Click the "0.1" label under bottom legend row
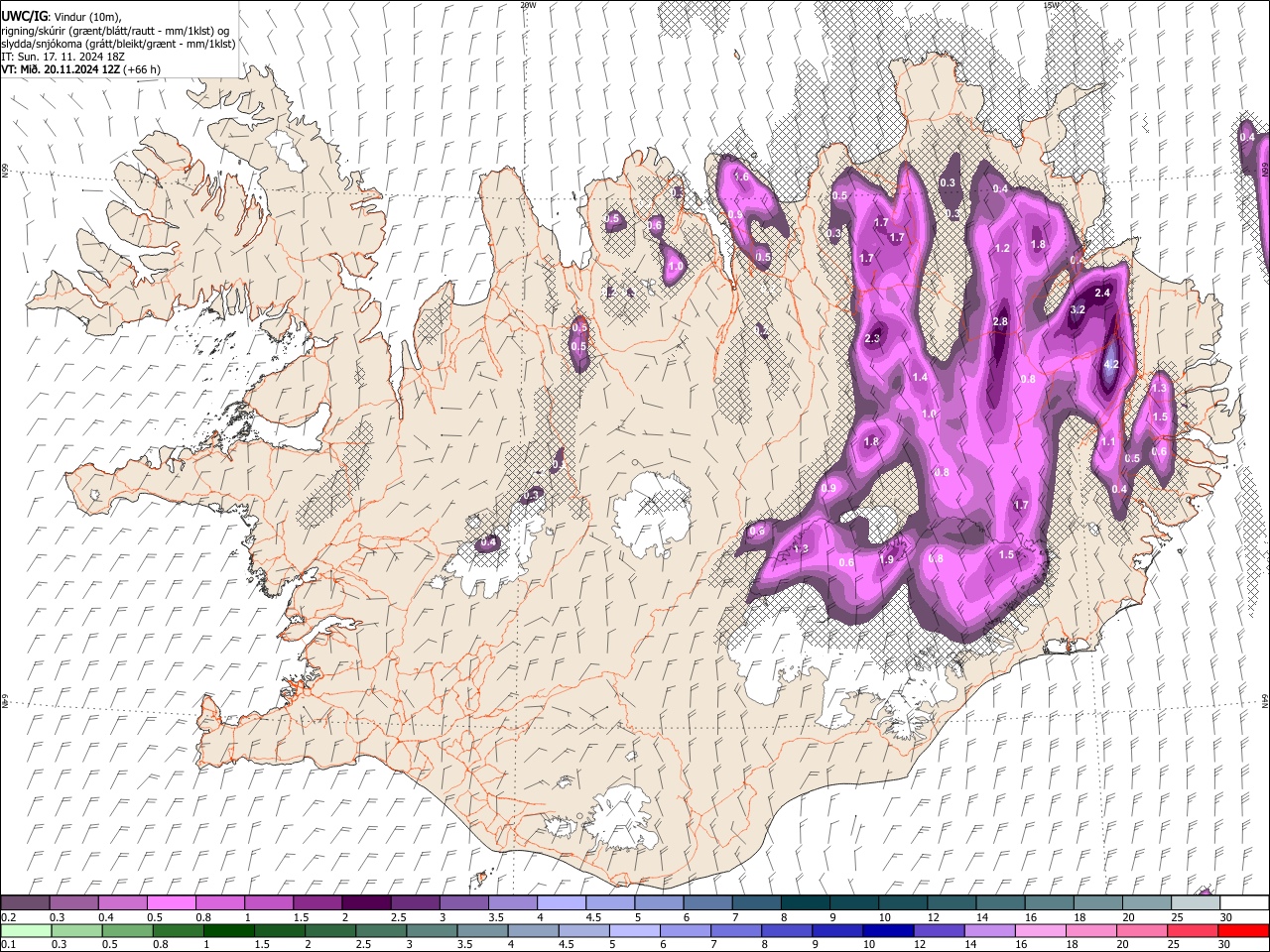 (x=8, y=945)
